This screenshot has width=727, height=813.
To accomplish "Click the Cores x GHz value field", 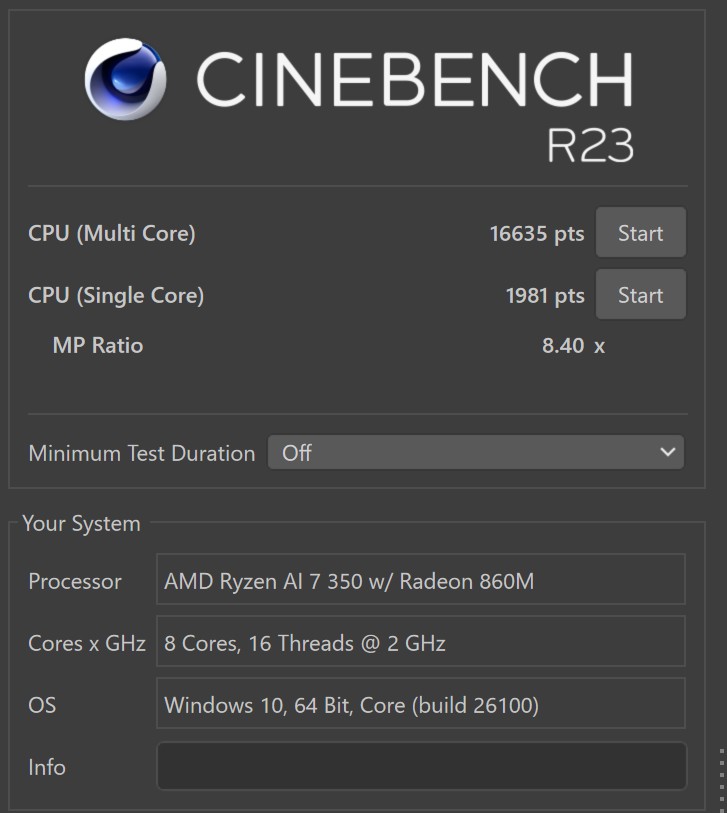I will [x=421, y=643].
